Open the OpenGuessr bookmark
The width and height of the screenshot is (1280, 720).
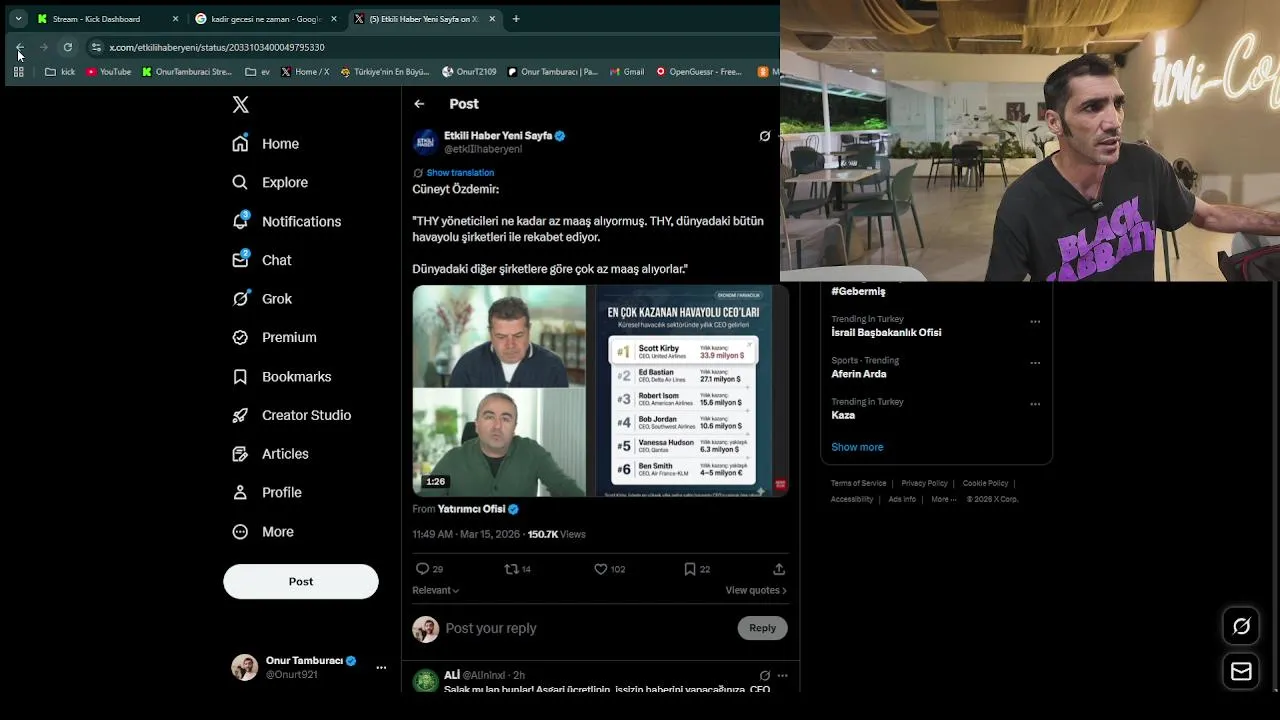click(x=698, y=72)
